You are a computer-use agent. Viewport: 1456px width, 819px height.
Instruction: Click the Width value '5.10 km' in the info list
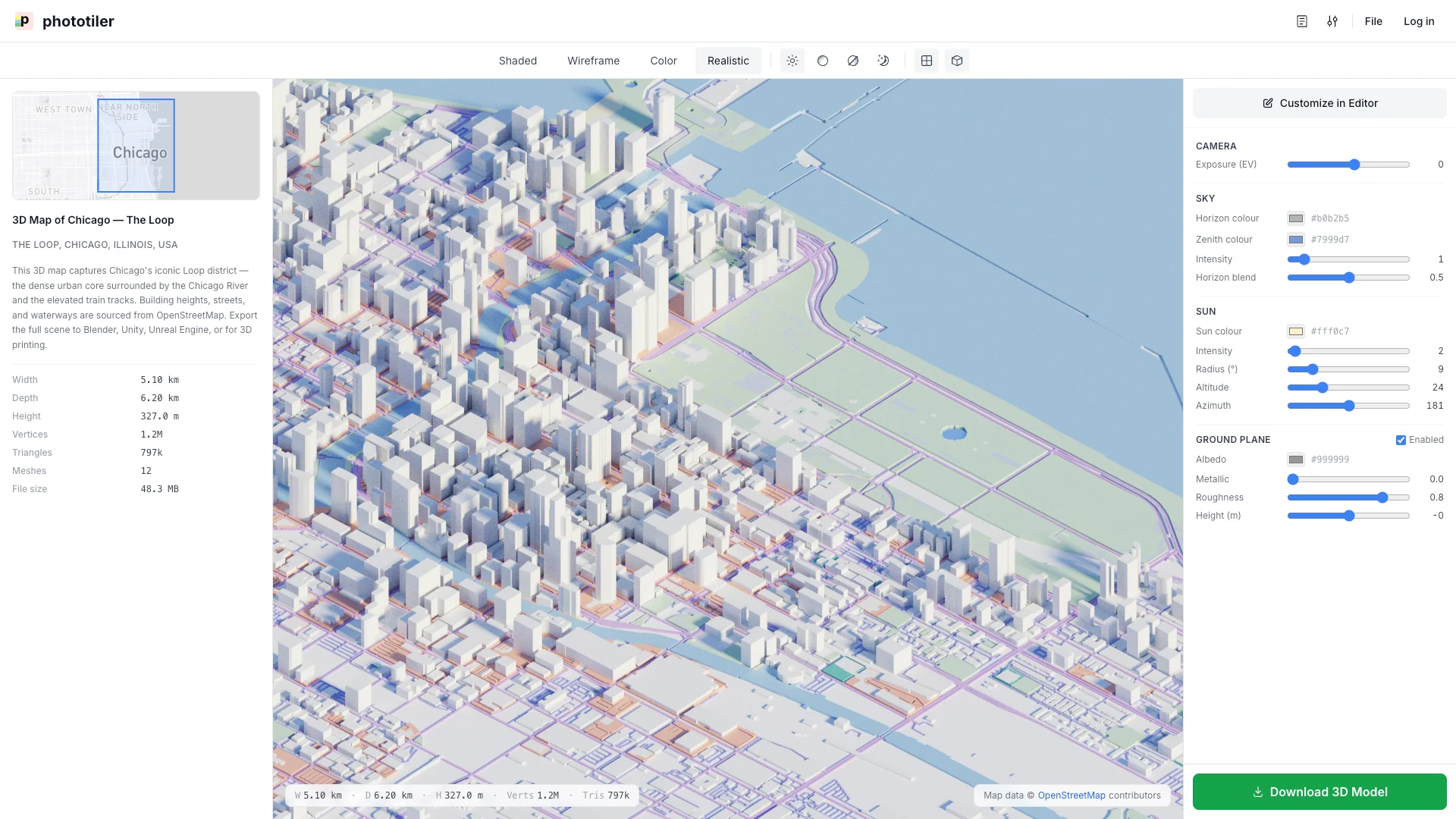click(160, 380)
